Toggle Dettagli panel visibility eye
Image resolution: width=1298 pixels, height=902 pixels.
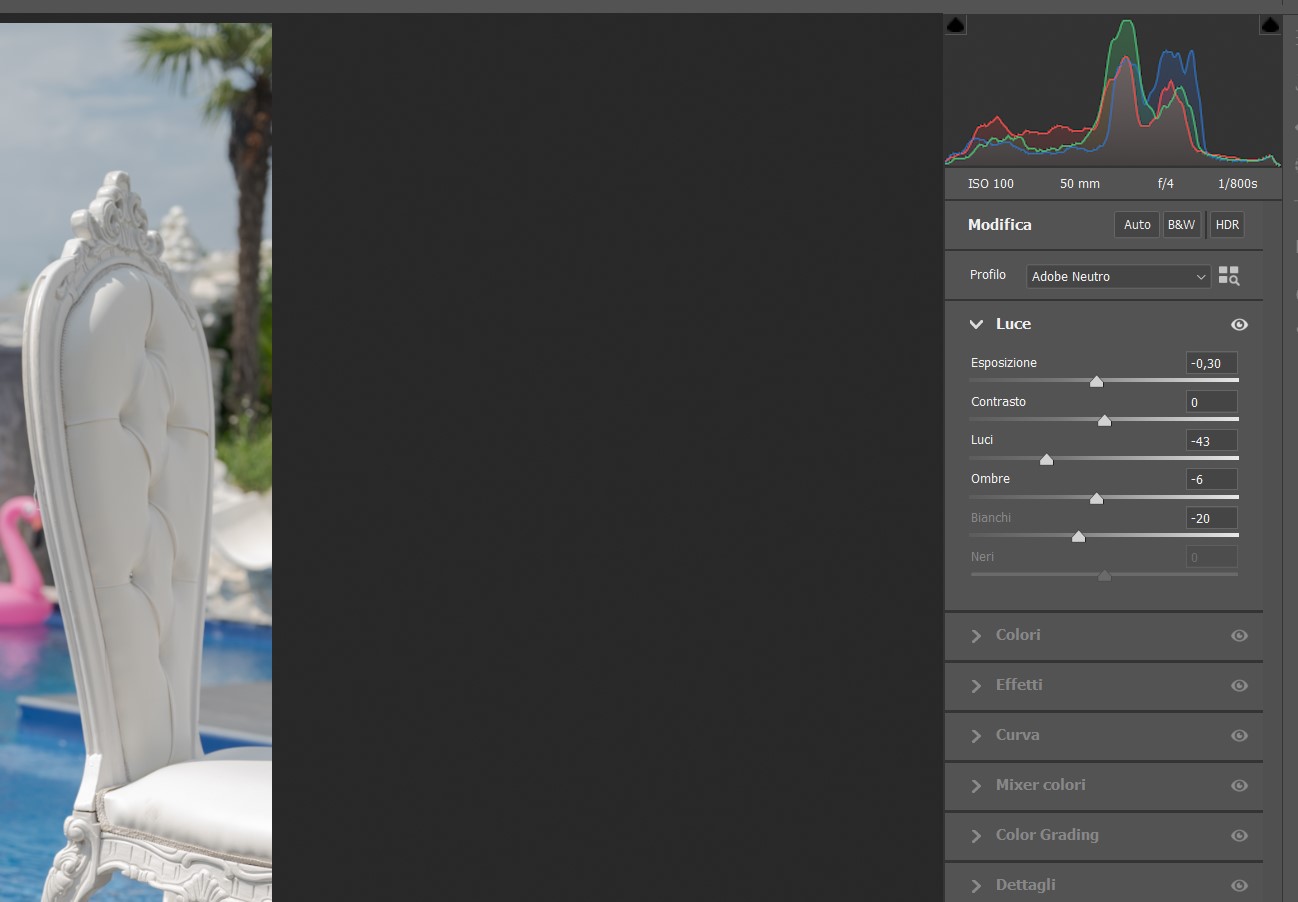point(1239,886)
